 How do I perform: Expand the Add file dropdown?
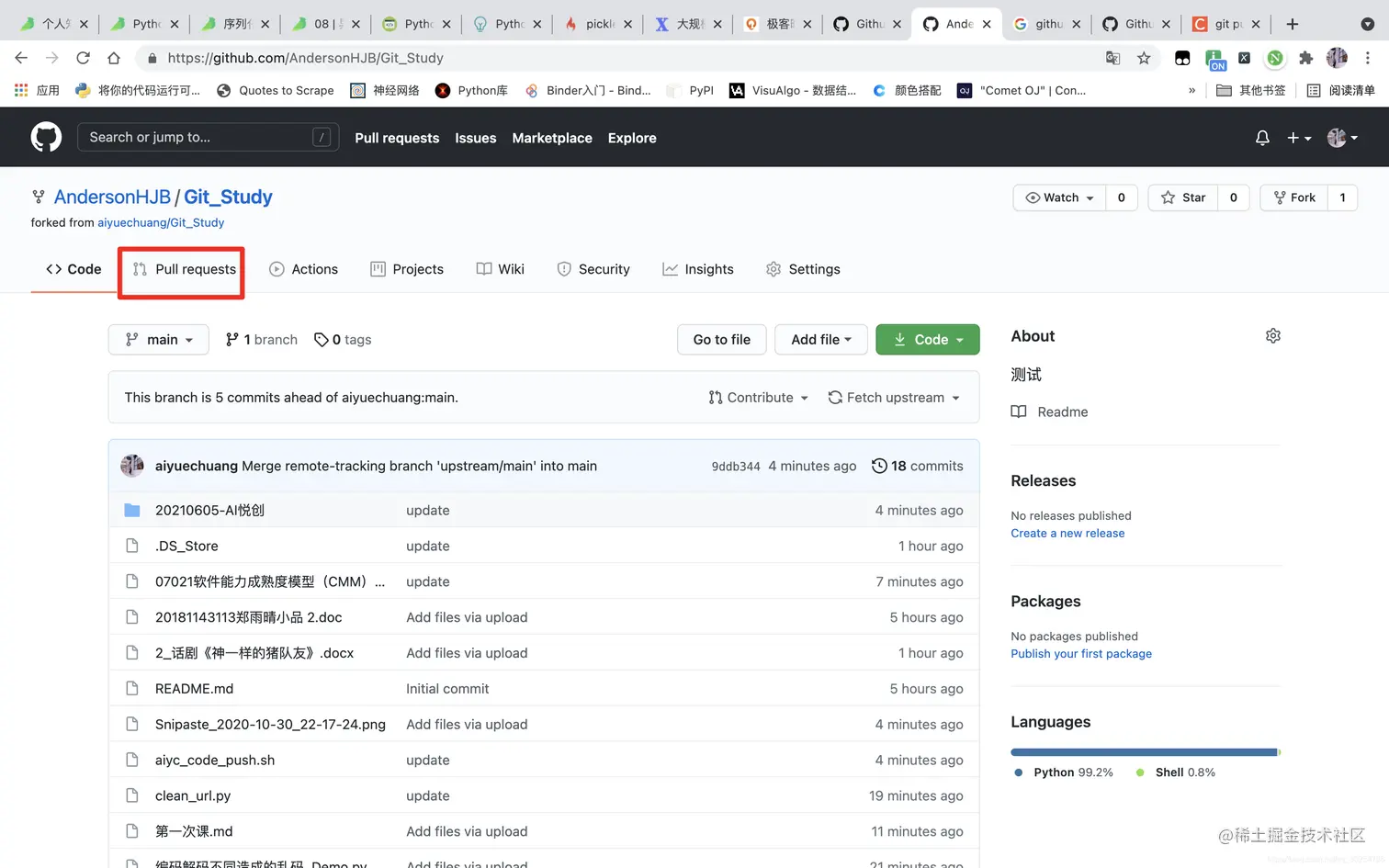(x=821, y=340)
